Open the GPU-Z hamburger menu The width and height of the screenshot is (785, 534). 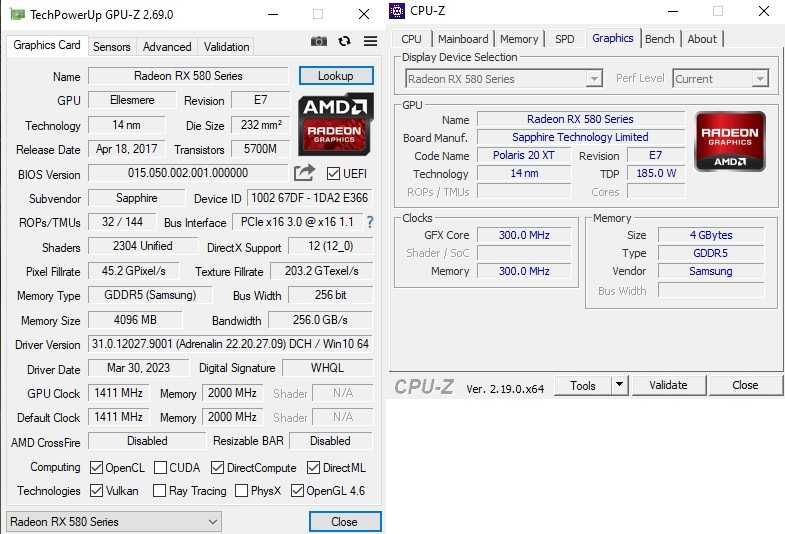pos(370,41)
